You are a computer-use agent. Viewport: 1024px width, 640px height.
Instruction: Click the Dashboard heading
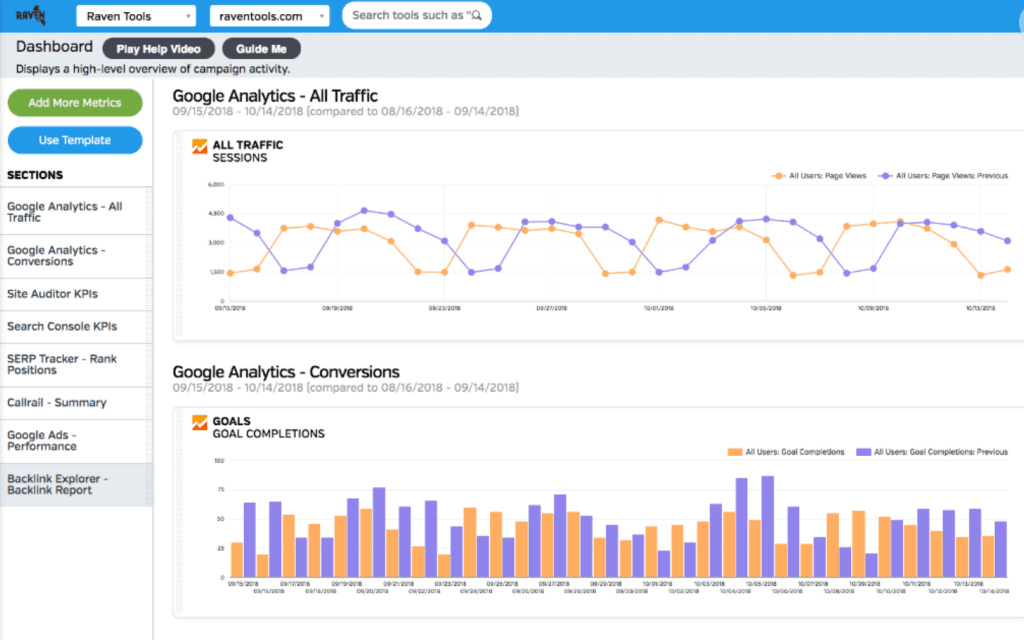click(x=54, y=47)
